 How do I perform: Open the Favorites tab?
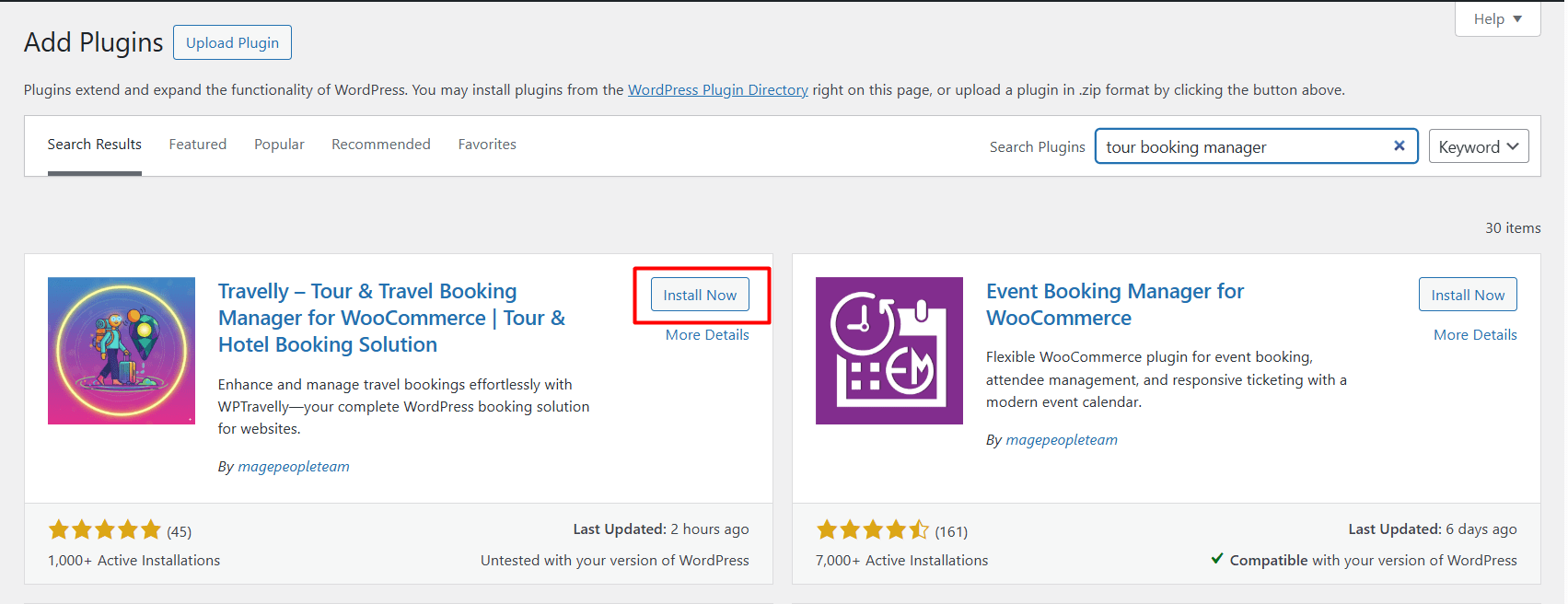point(487,145)
